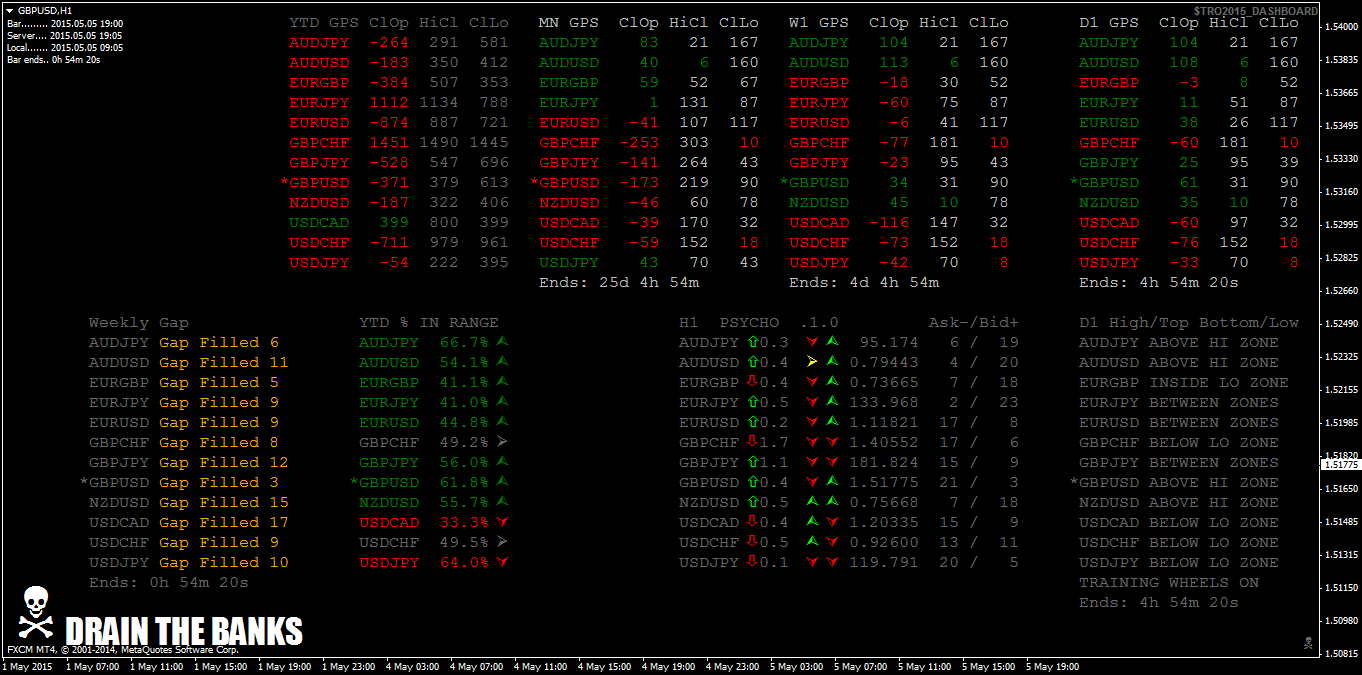Select the solid green arrow in EURUSD PSYCHO row
This screenshot has width=1362, height=675.
[832, 422]
